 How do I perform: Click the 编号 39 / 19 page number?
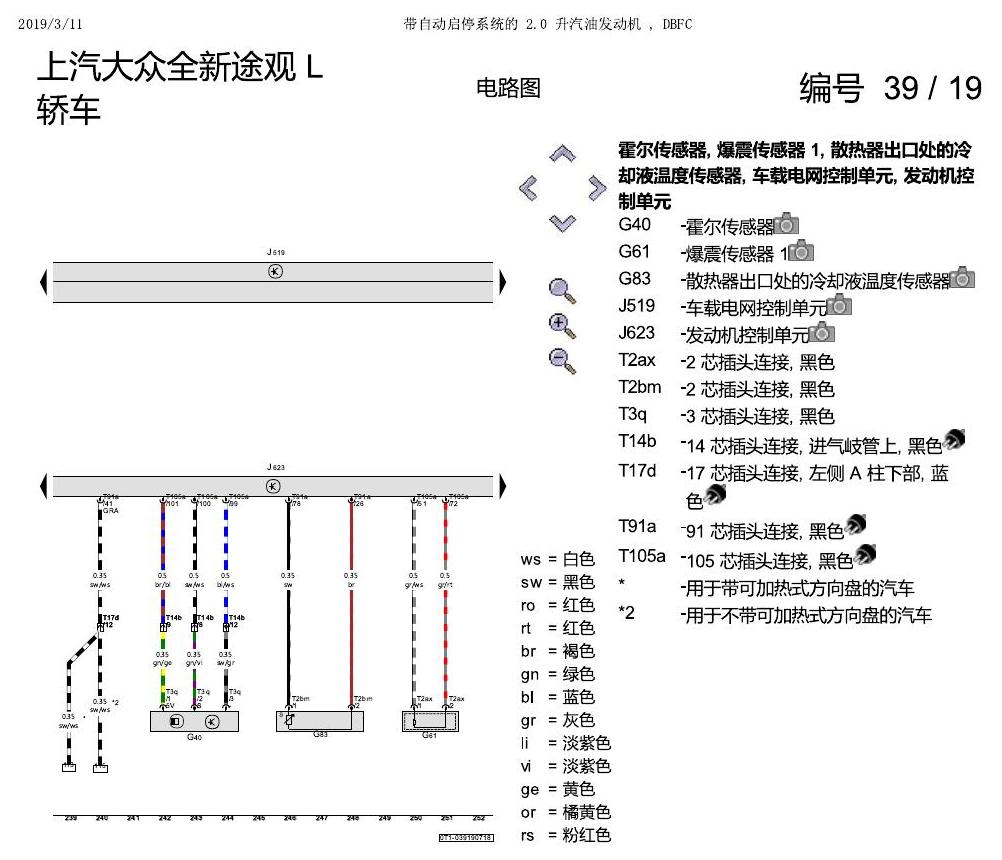click(x=890, y=88)
